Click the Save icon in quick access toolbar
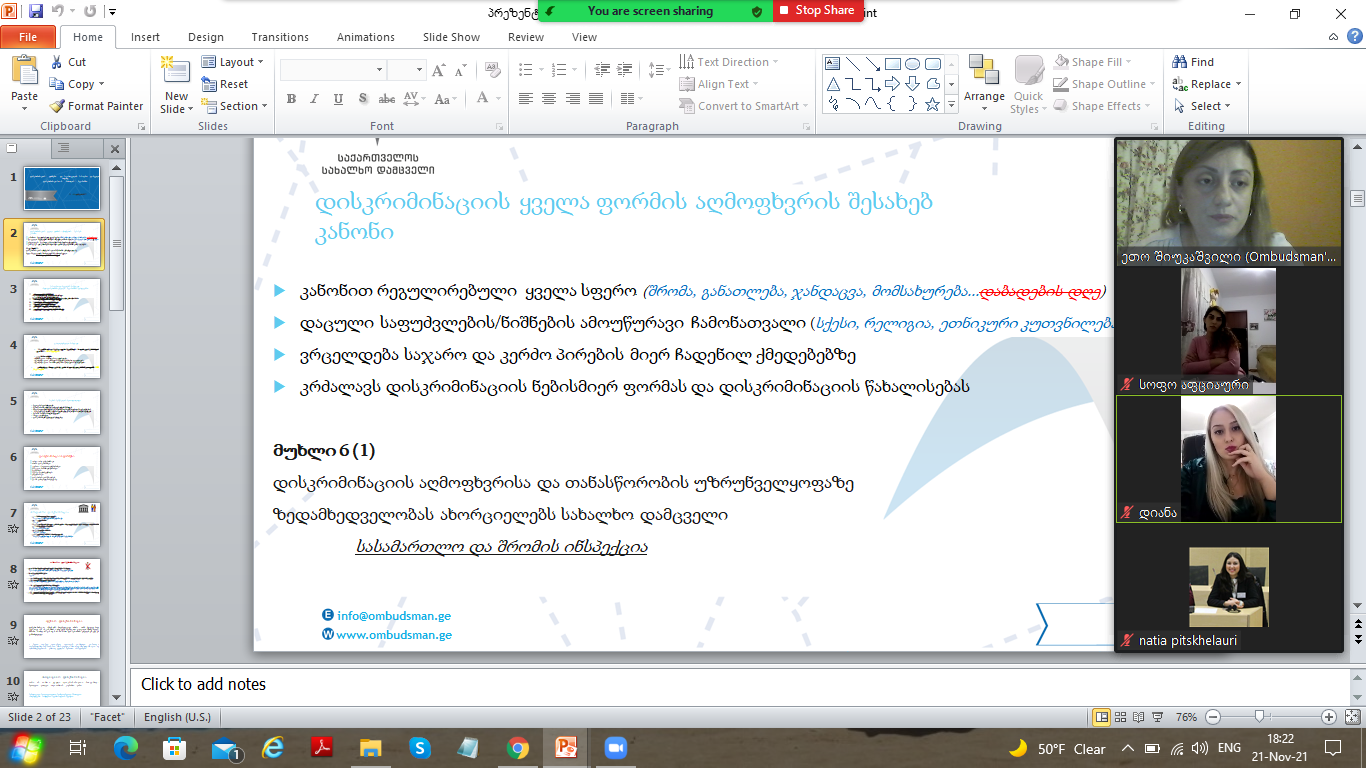 coord(36,13)
